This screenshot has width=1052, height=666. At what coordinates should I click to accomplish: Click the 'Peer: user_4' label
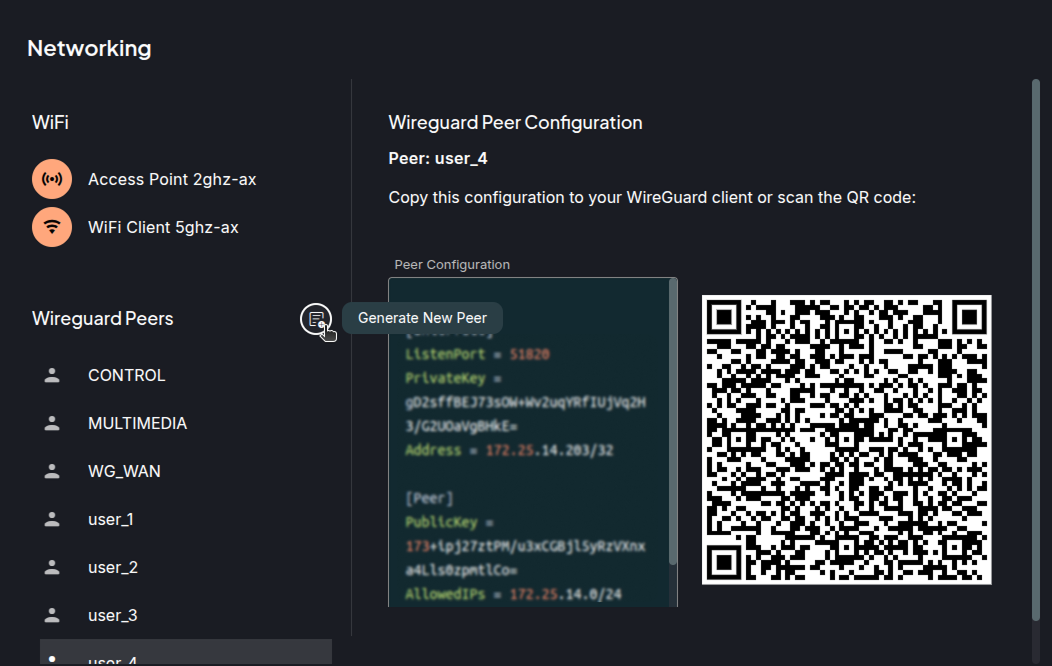(438, 159)
